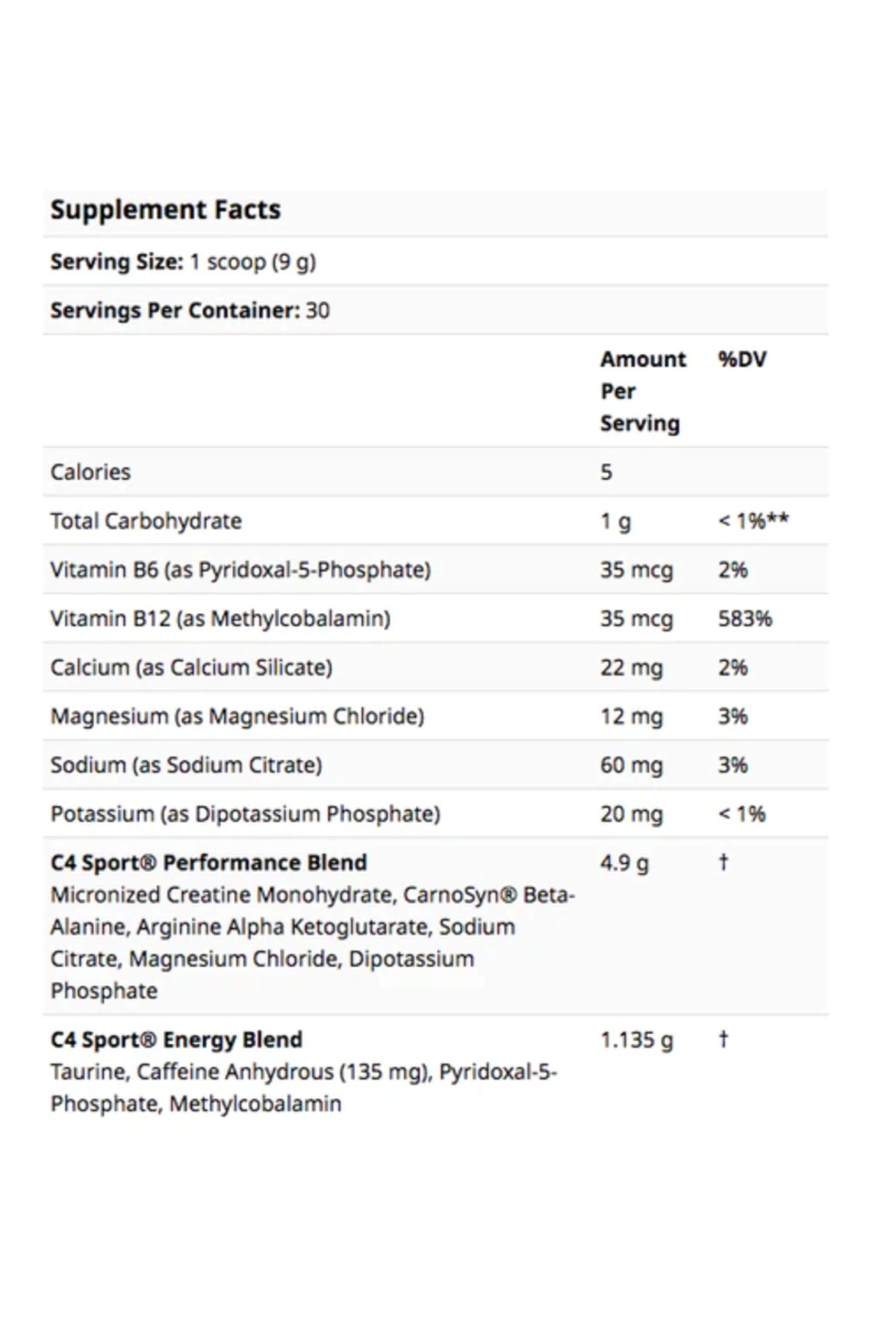Select the Vitamin B12 Methylcobalamin row
This screenshot has height=1344, width=896.
pos(435,618)
